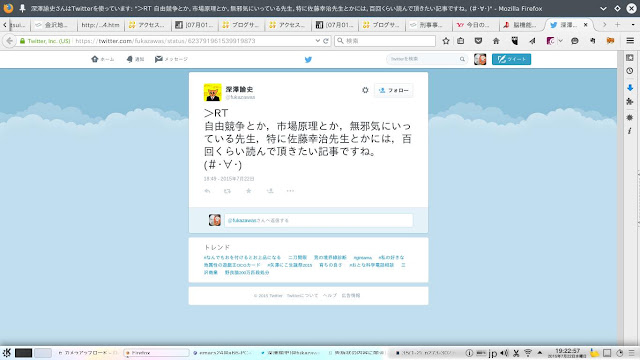
Task: Switch to the http:/...4.htm tab
Action: click(x=100, y=25)
